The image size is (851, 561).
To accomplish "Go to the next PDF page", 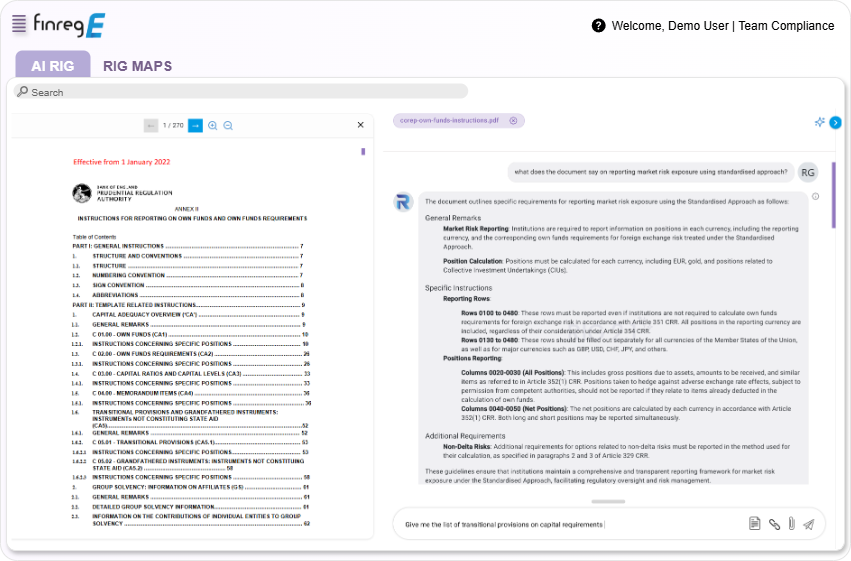I will point(195,125).
